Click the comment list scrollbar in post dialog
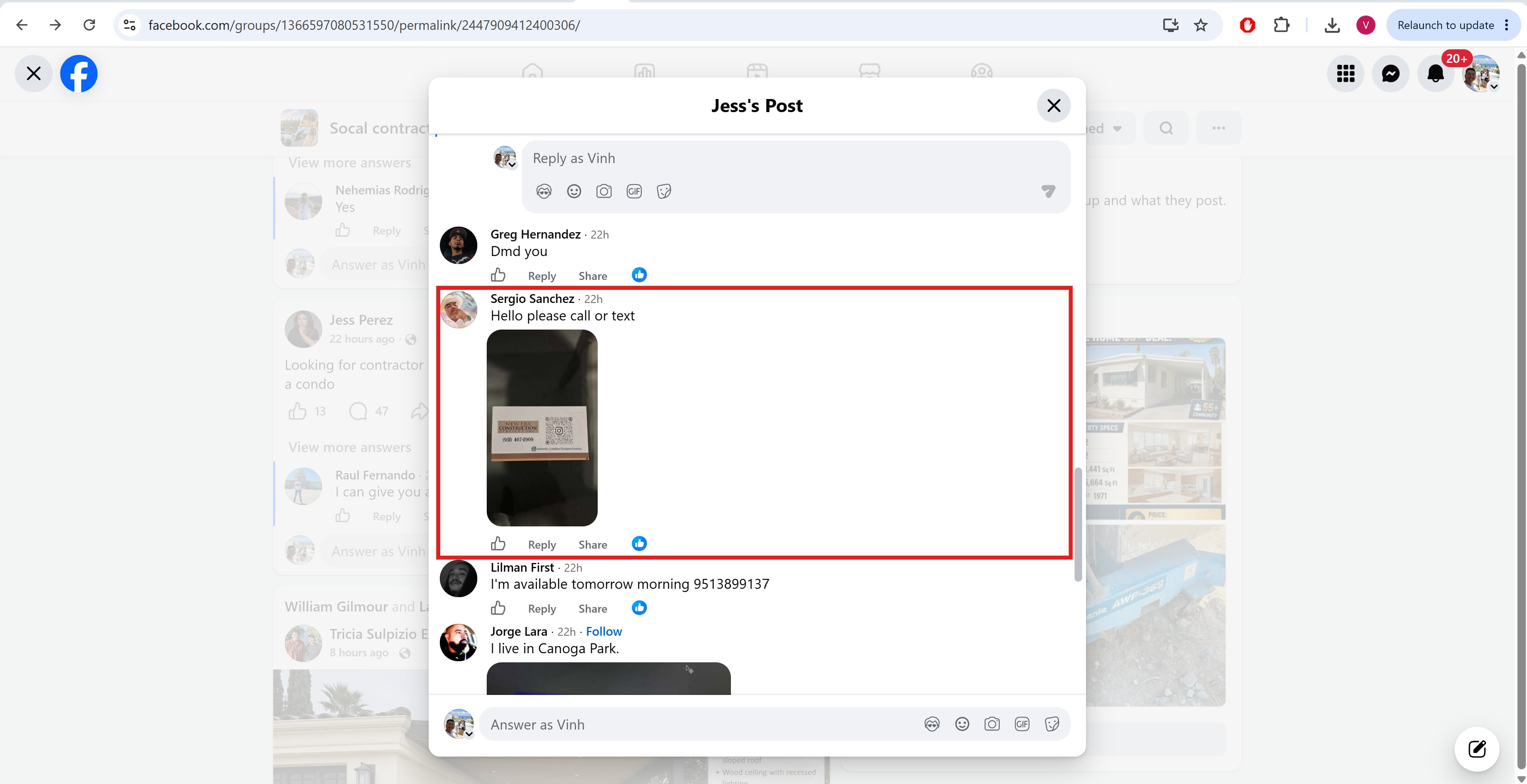The image size is (1527, 784). (x=1078, y=524)
